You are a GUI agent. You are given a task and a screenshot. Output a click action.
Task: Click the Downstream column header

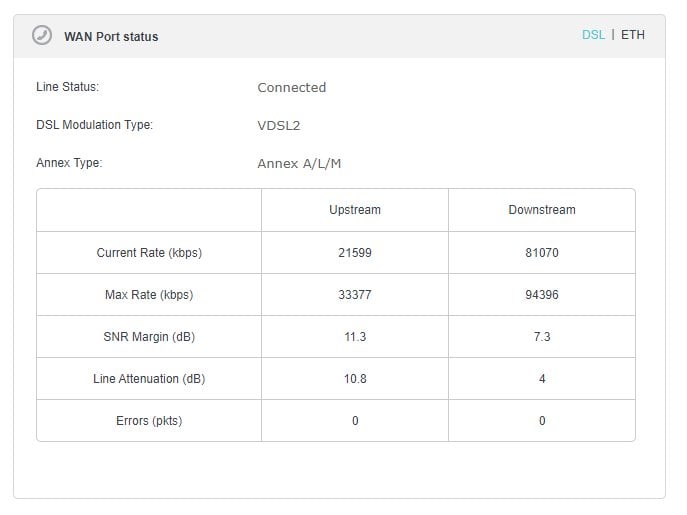(x=542, y=210)
